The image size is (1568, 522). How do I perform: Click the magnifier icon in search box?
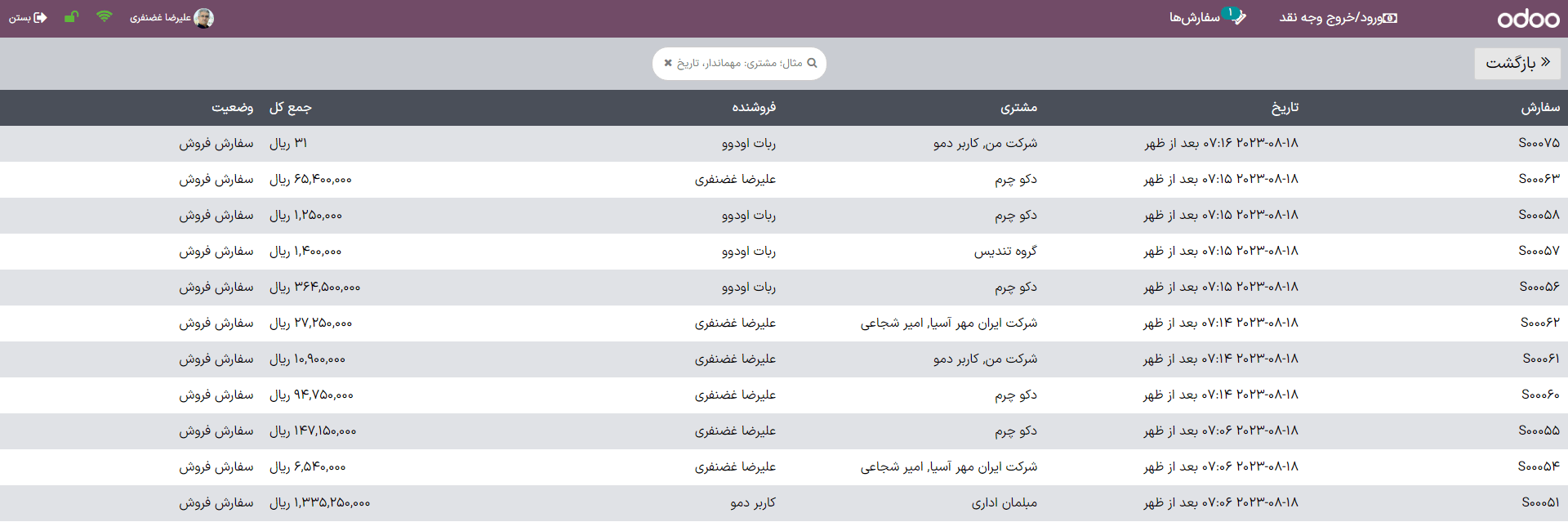pos(812,63)
